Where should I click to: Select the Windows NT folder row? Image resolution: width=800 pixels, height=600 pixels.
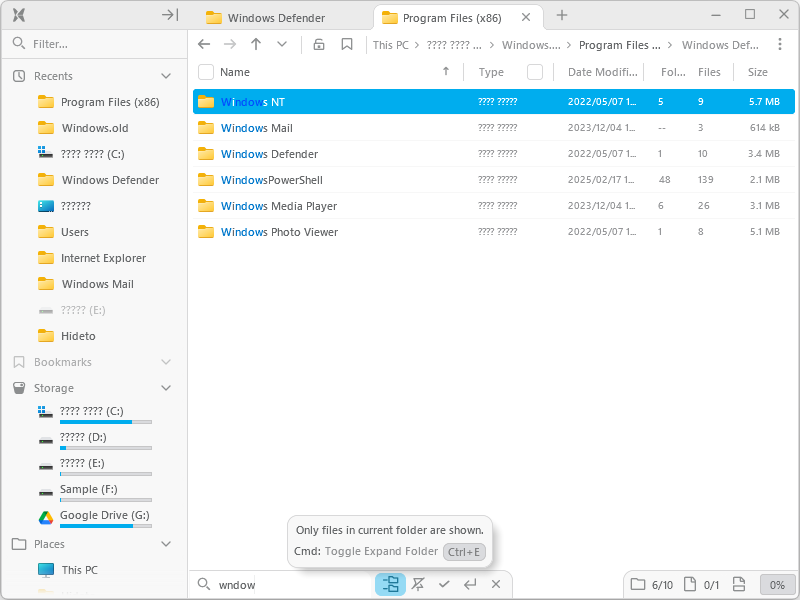[x=493, y=102]
